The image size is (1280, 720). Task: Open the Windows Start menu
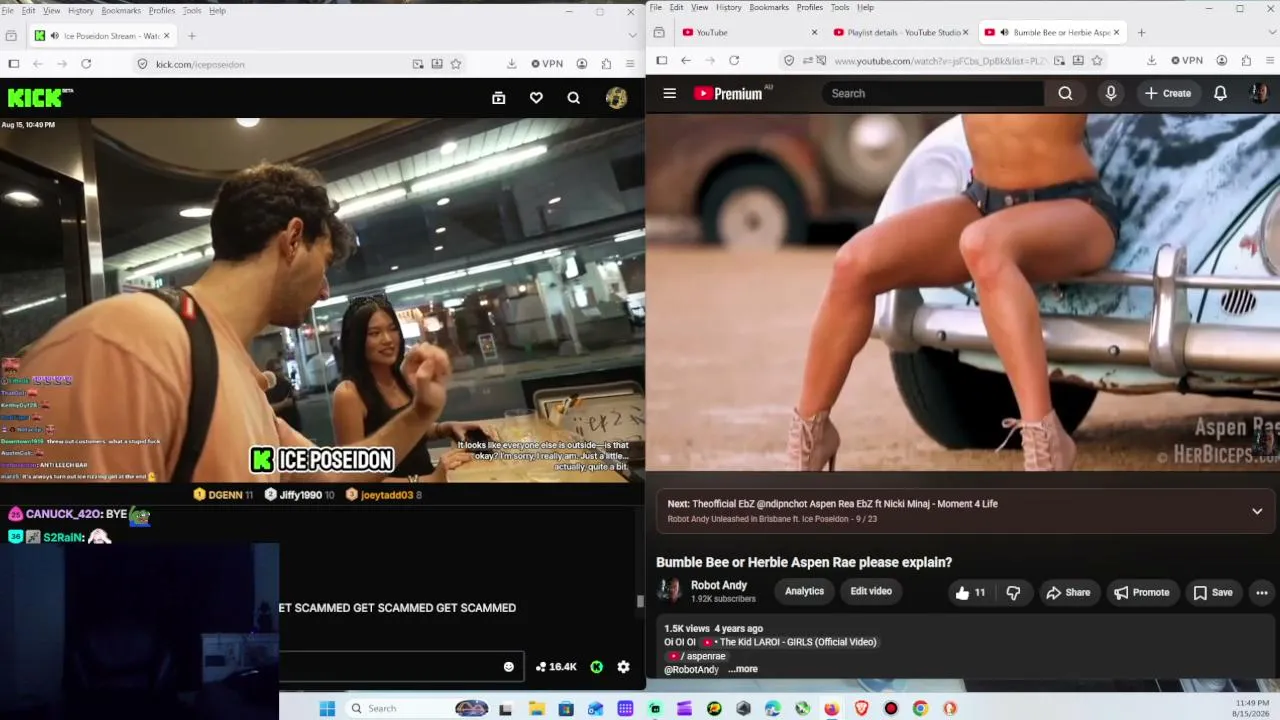pos(327,709)
